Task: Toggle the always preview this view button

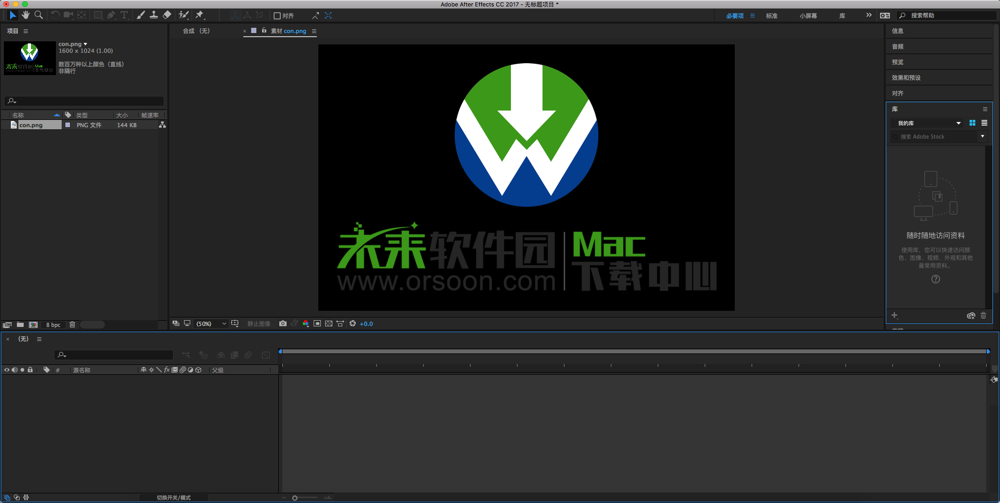Action: tap(175, 324)
